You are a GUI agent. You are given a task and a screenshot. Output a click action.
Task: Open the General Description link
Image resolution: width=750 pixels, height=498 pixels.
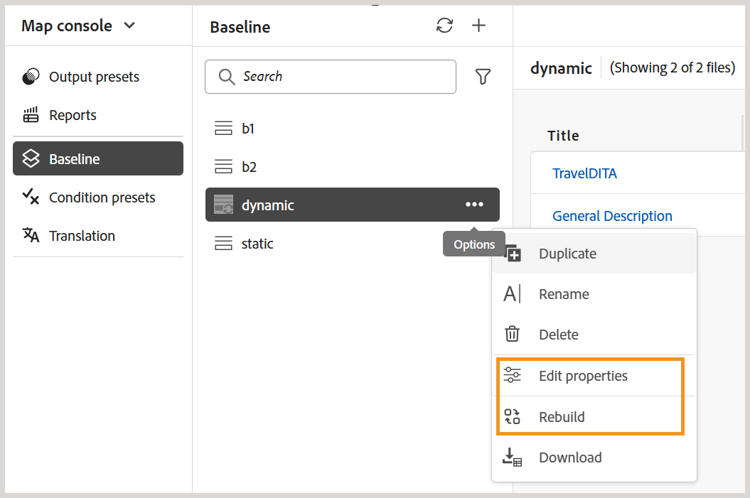click(612, 216)
